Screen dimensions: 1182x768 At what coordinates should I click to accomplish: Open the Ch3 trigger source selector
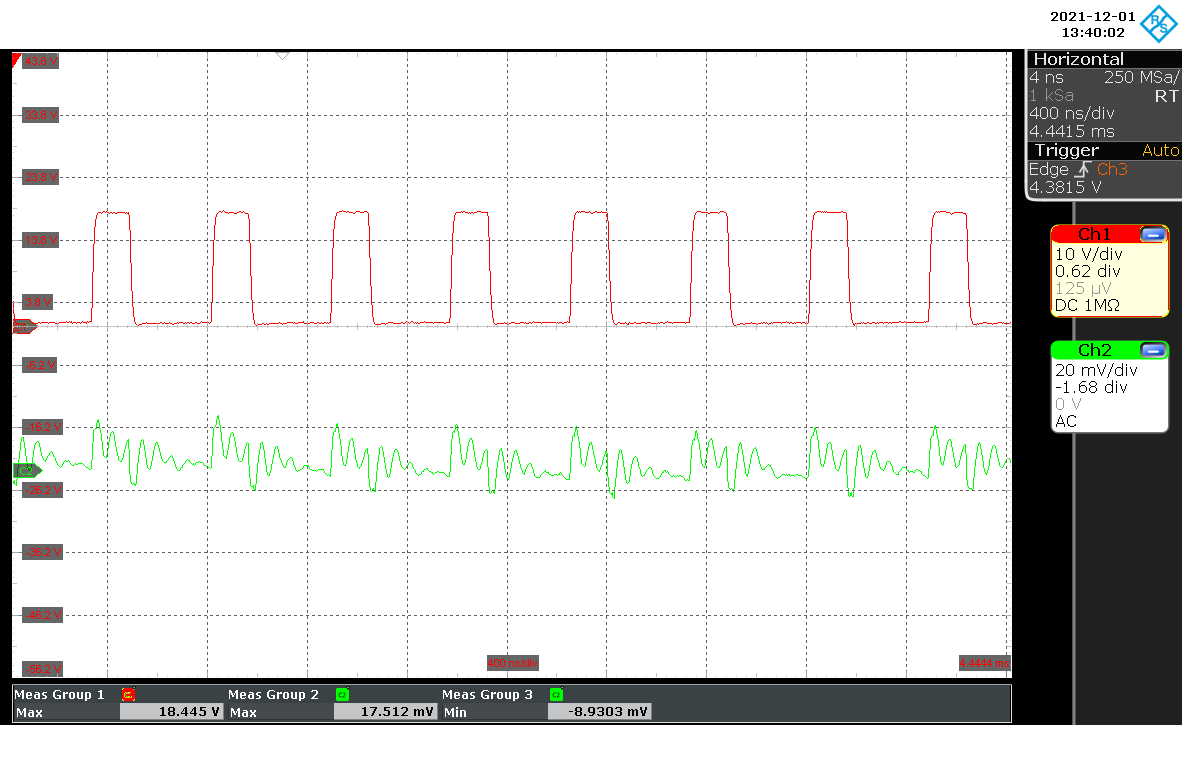coord(1111,169)
